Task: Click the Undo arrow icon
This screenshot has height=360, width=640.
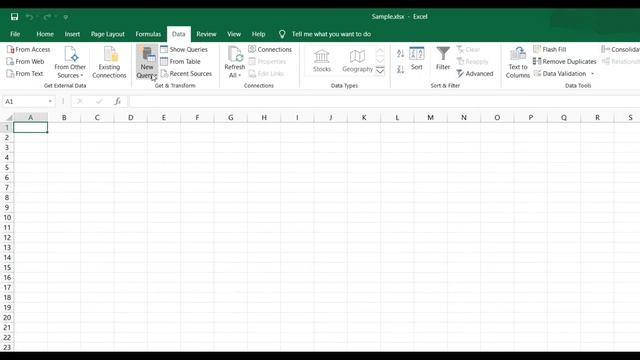Action: coord(29,17)
